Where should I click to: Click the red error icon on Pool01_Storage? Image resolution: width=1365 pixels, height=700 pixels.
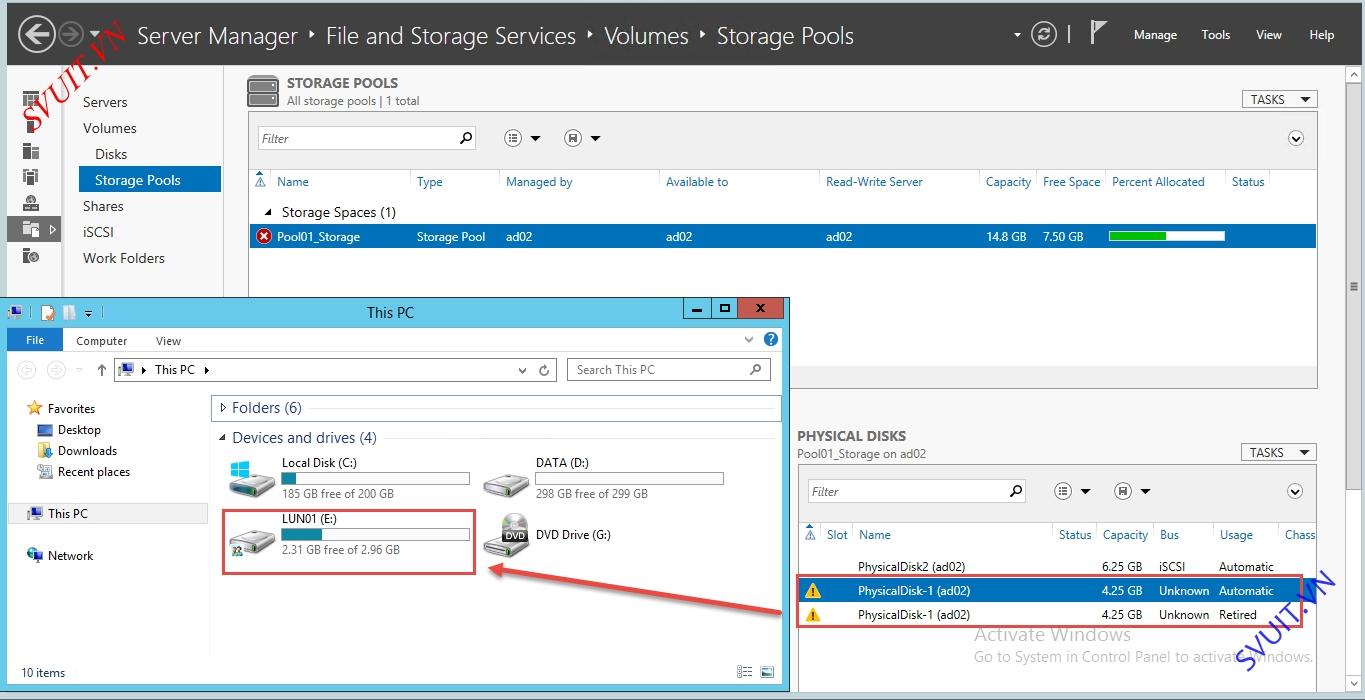coord(264,237)
